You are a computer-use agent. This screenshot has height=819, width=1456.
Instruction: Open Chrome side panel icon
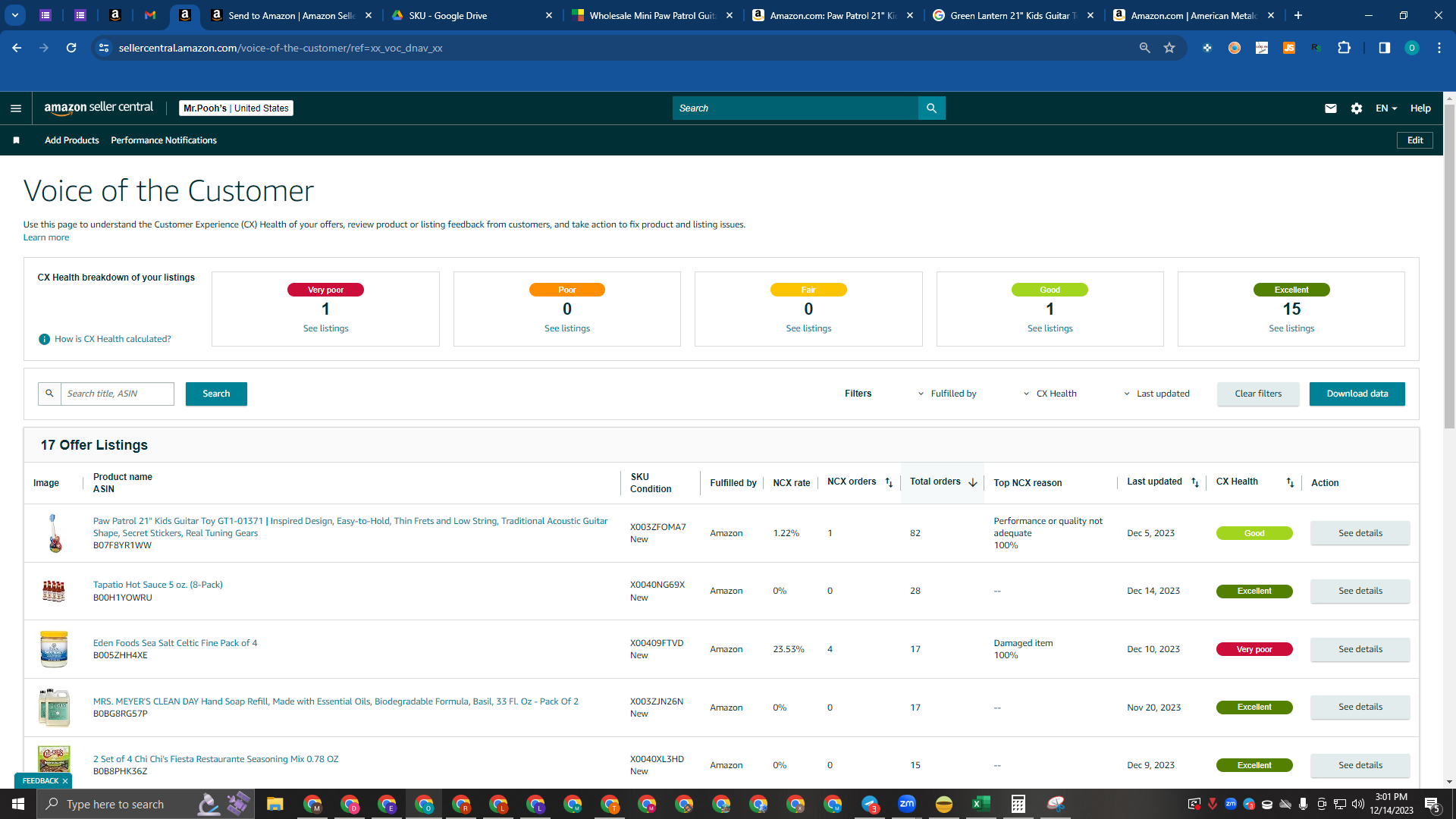[x=1384, y=48]
